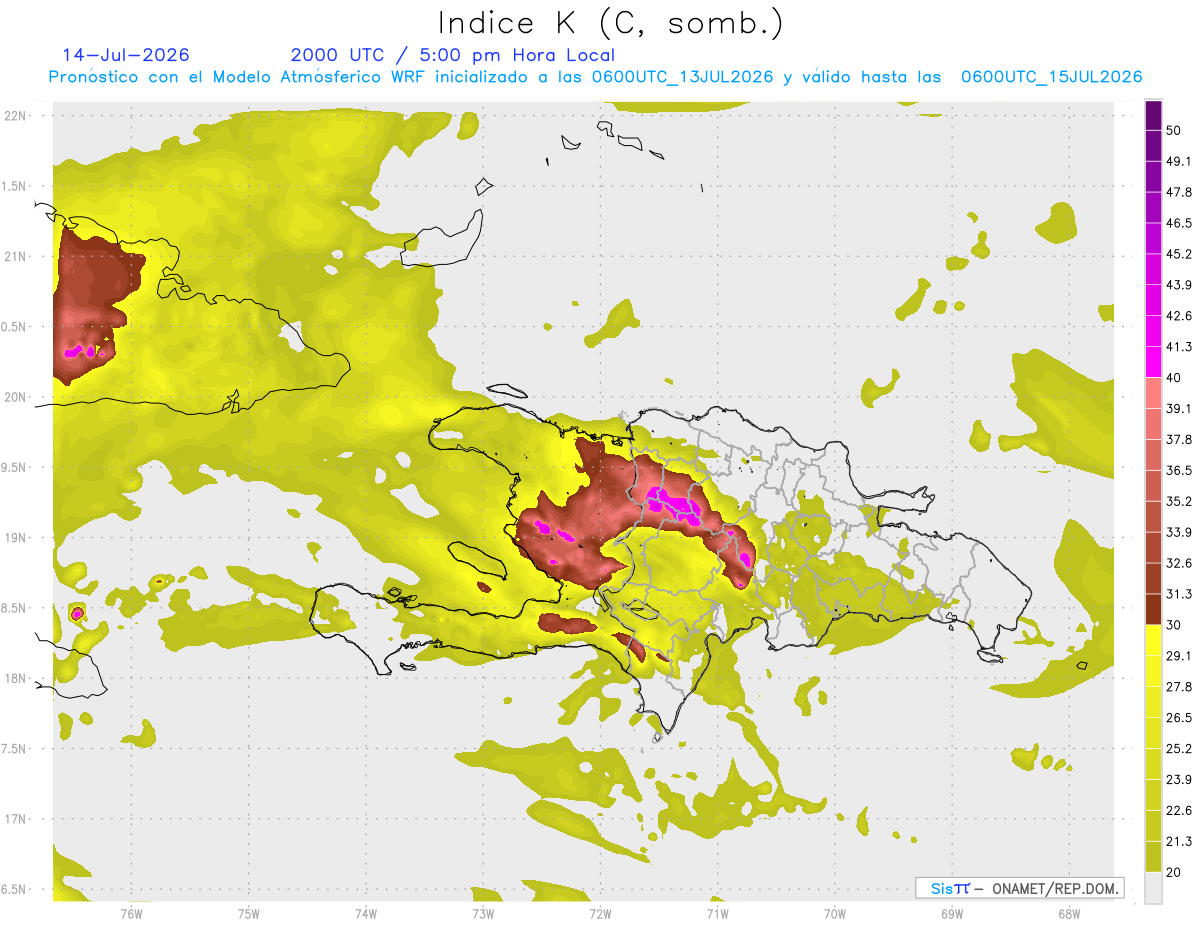Click the '1.5N' latitude label
1200x927 pixels.
[15, 186]
